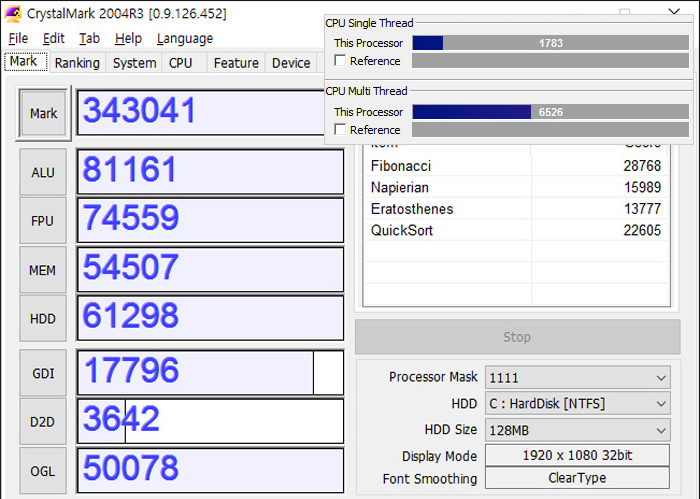
Task: Open the File menu
Action: point(18,38)
